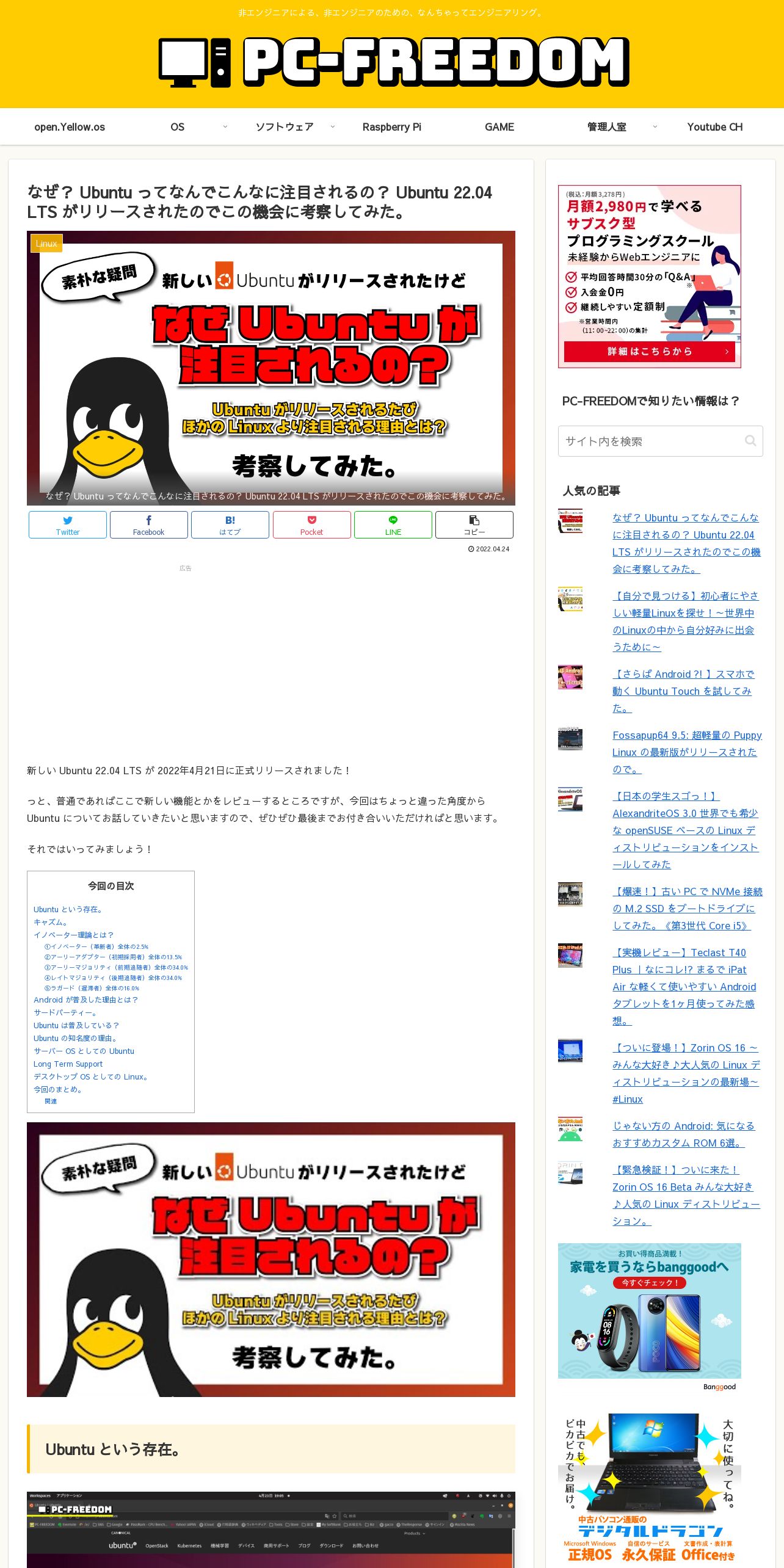Open Fossapup64 9.5 Puppy Linux article link
The width and height of the screenshot is (784, 1568).
click(x=687, y=752)
